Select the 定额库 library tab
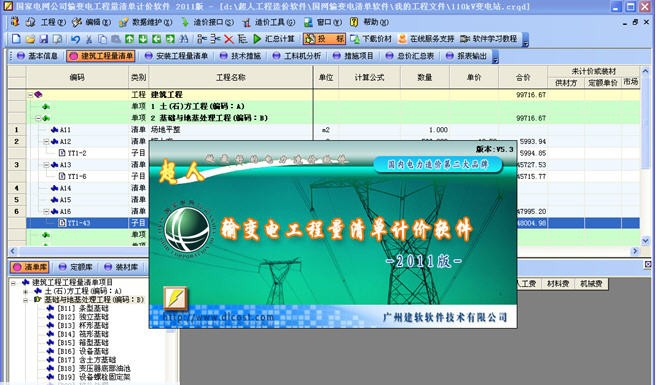656x385 pixels. [x=77, y=267]
